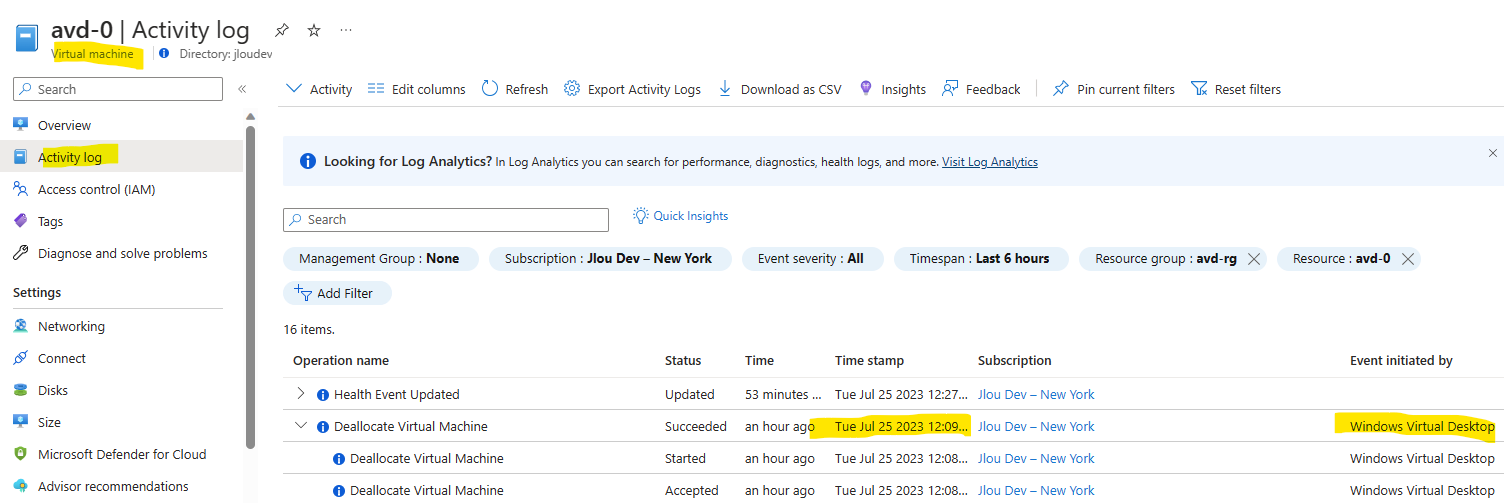Remove the Resource avd-0 filter
The width and height of the screenshot is (1504, 503).
[1407, 259]
